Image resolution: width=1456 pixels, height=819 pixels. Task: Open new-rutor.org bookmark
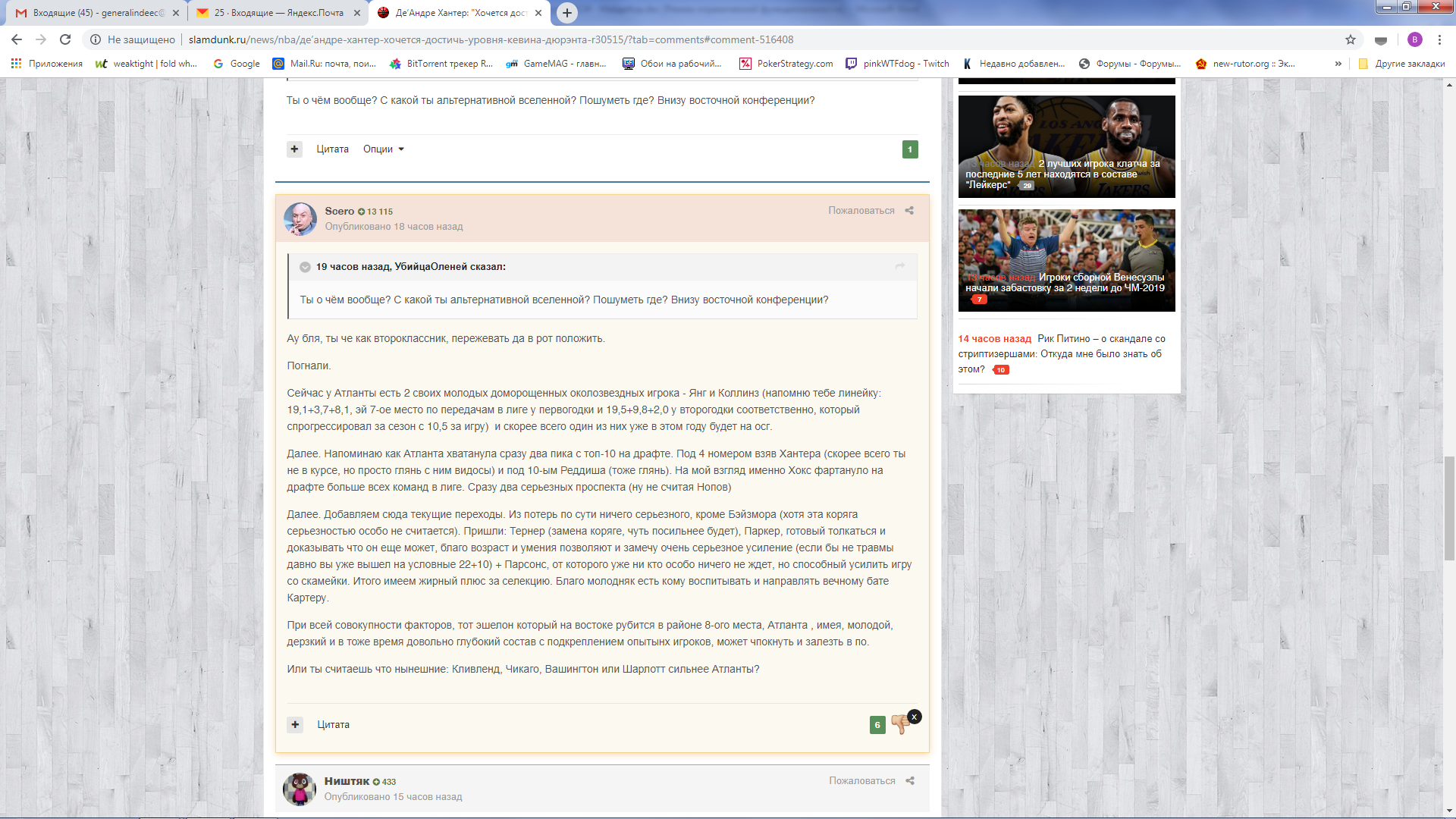1245,64
